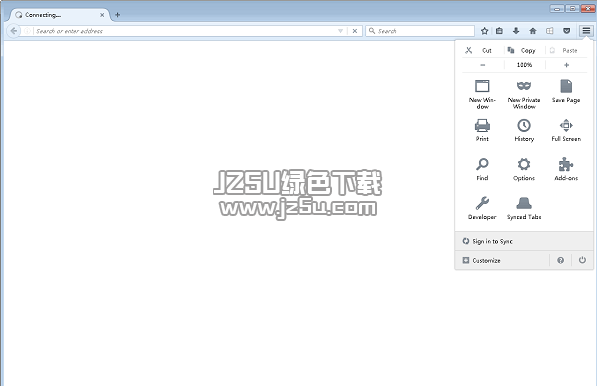
Task: Close the Connecting tab
Action: 102,15
